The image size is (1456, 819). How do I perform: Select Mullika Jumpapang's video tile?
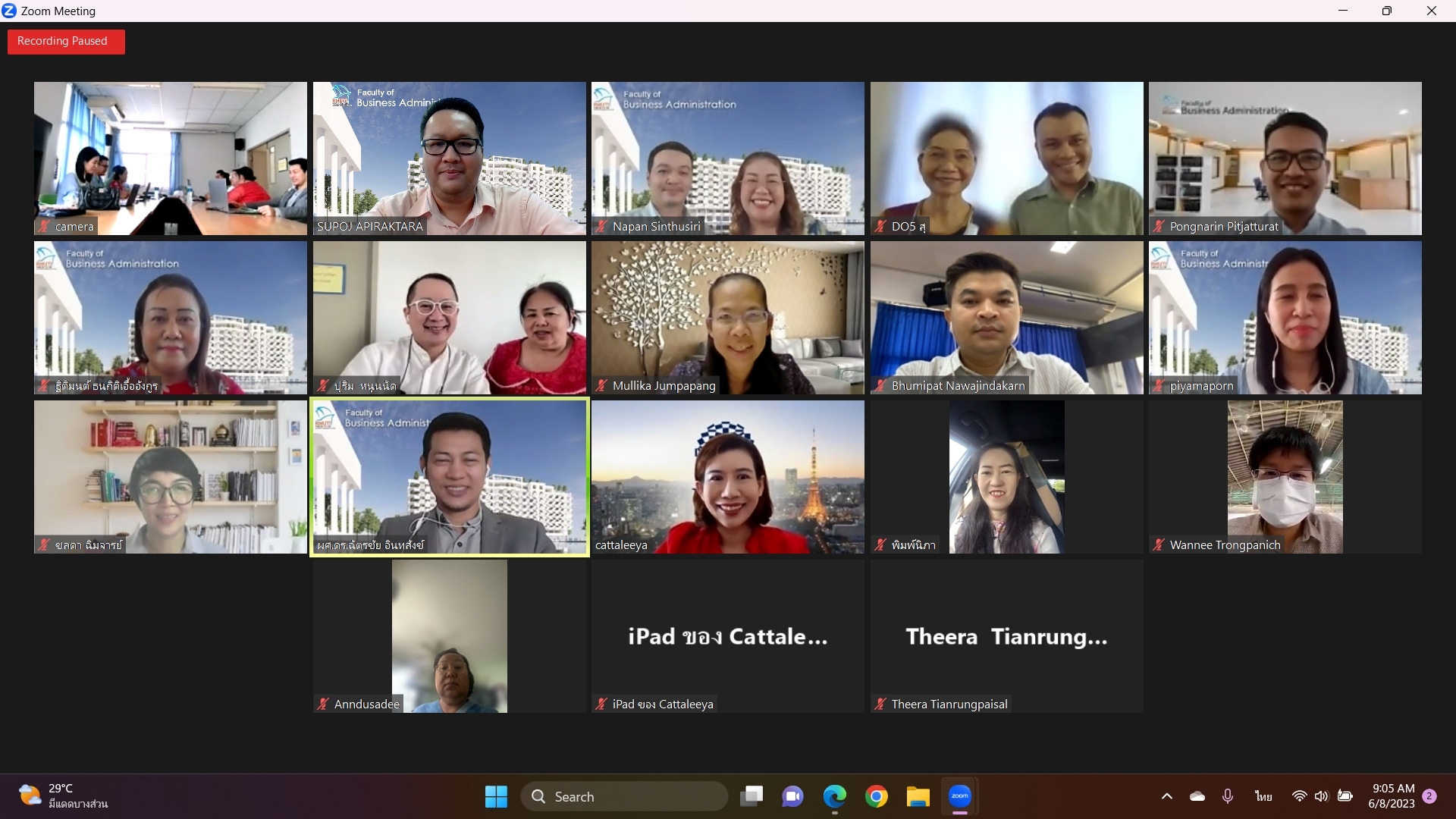(728, 318)
